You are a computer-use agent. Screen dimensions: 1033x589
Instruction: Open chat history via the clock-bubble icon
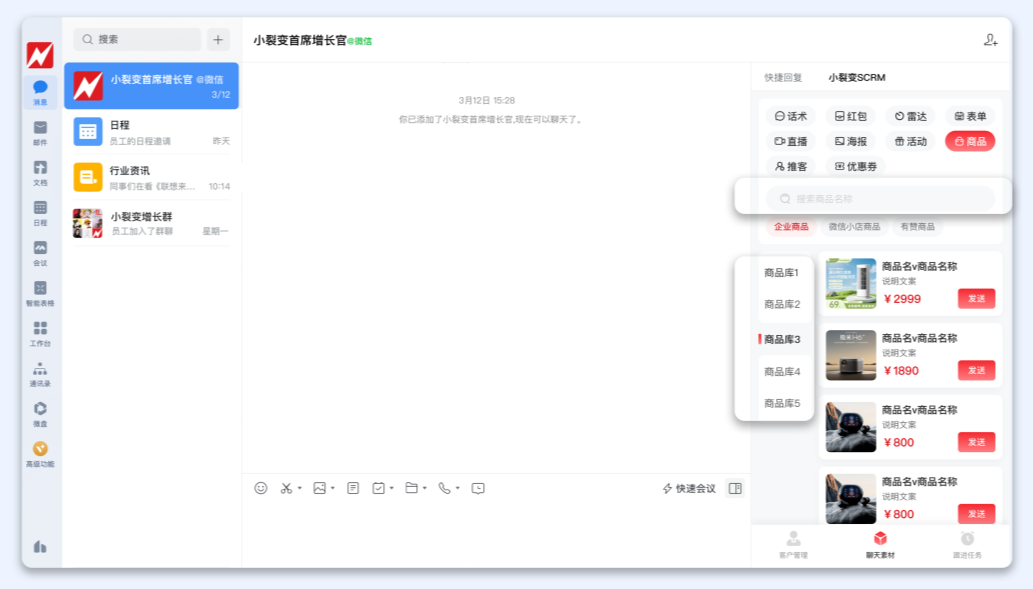pos(479,488)
